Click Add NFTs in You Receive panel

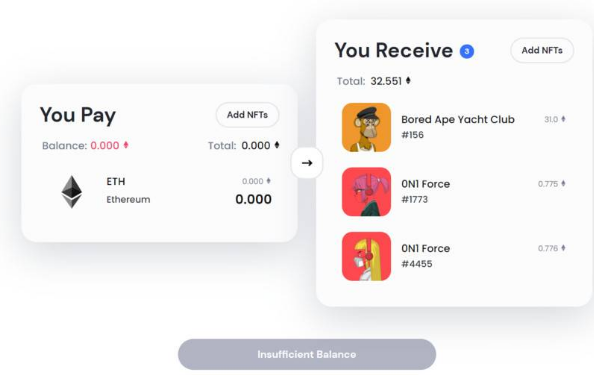pyautogui.click(x=542, y=50)
